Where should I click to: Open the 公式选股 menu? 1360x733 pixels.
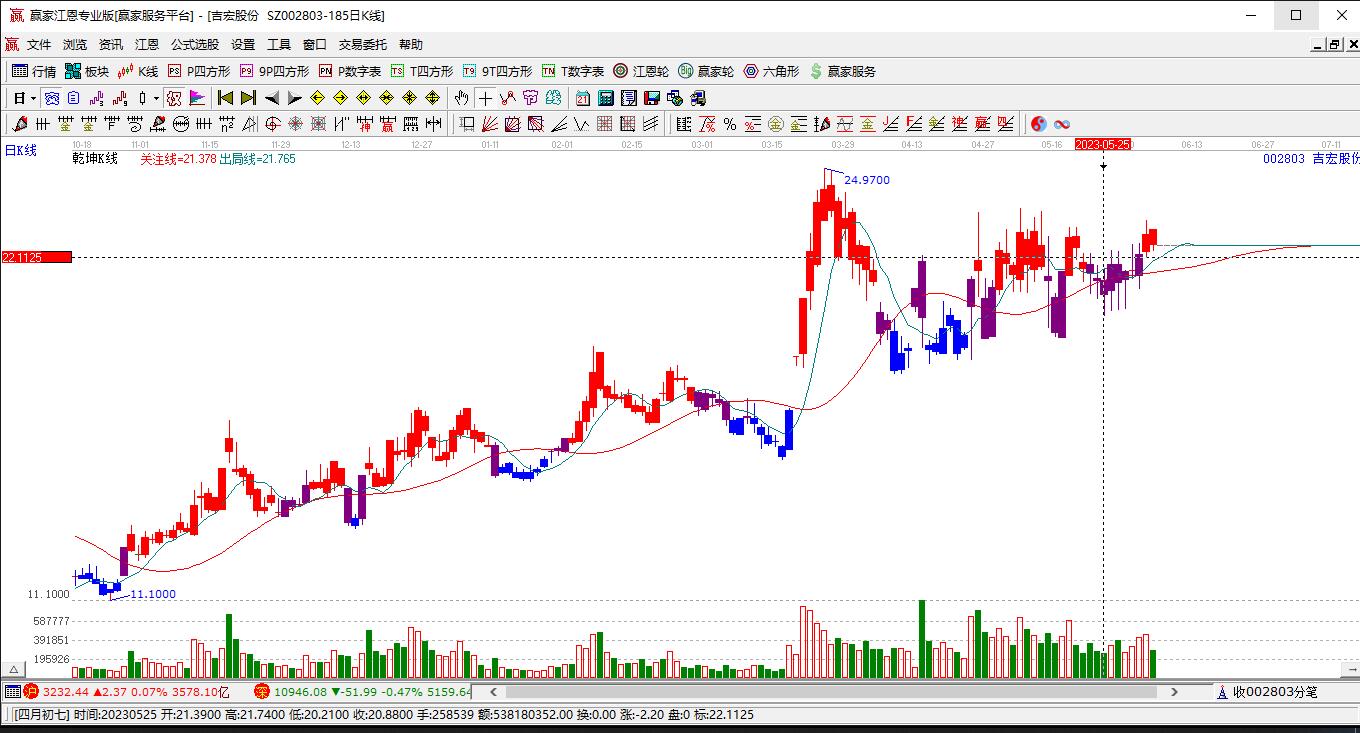tap(195, 45)
